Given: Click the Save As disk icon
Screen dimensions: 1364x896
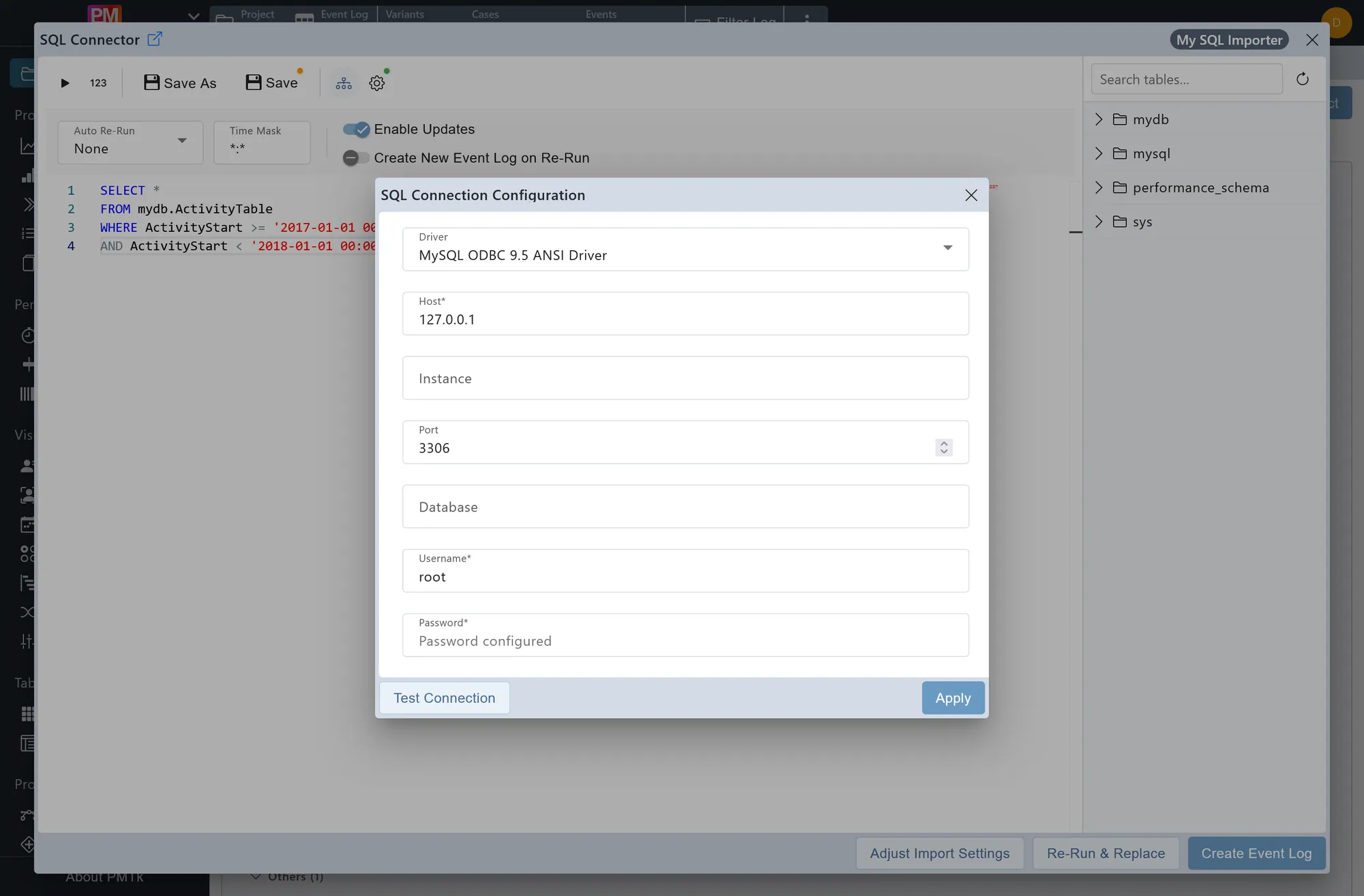Looking at the screenshot, I should click(x=151, y=83).
